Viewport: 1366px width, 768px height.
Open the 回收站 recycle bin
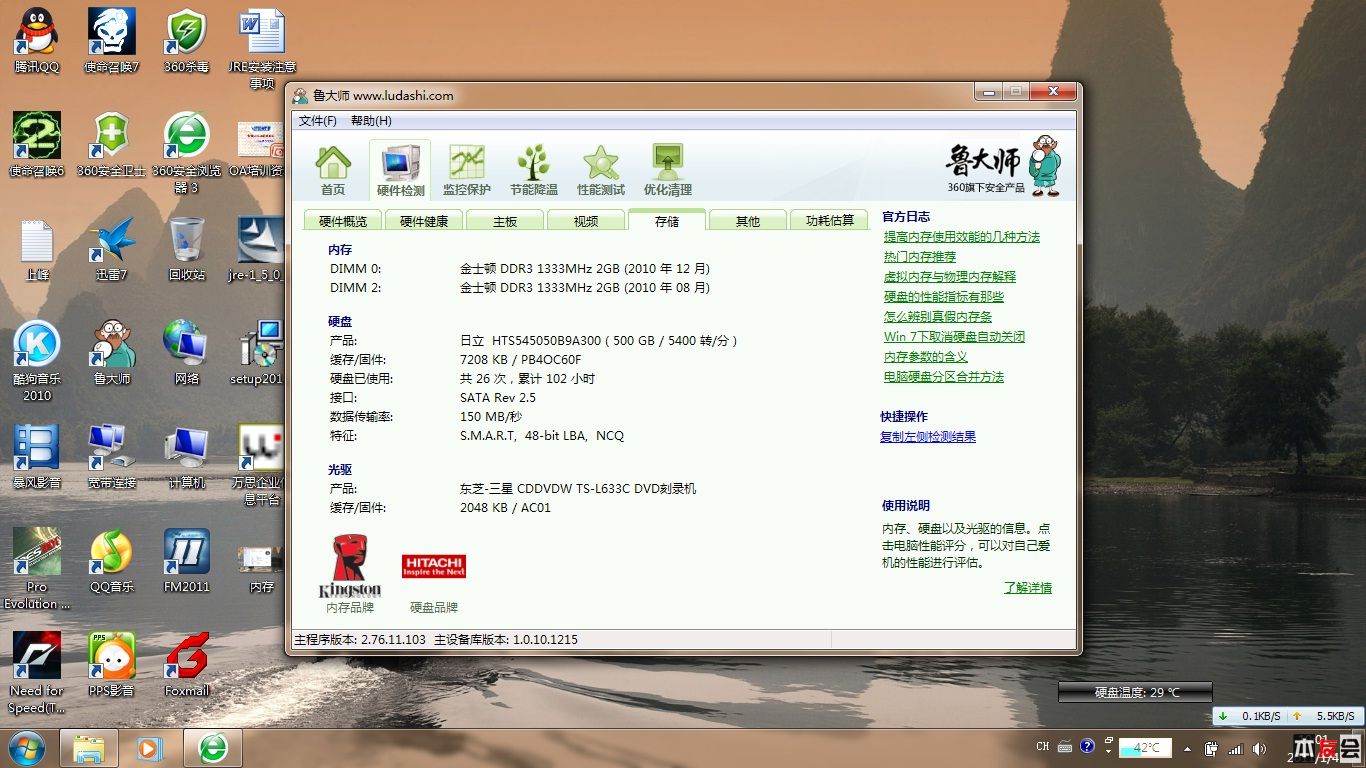click(187, 248)
